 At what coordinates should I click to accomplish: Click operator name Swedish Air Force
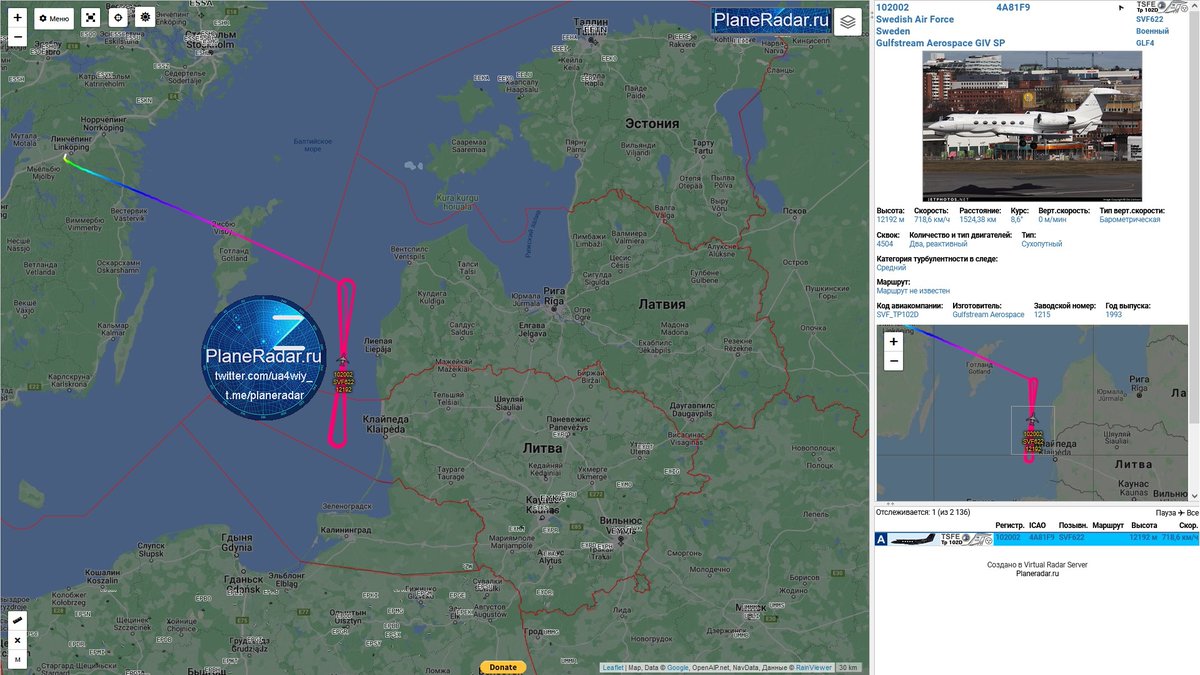pyautogui.click(x=915, y=19)
